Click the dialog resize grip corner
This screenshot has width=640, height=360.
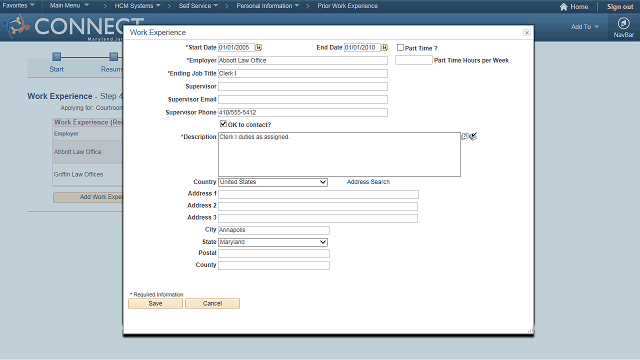tap(530, 331)
